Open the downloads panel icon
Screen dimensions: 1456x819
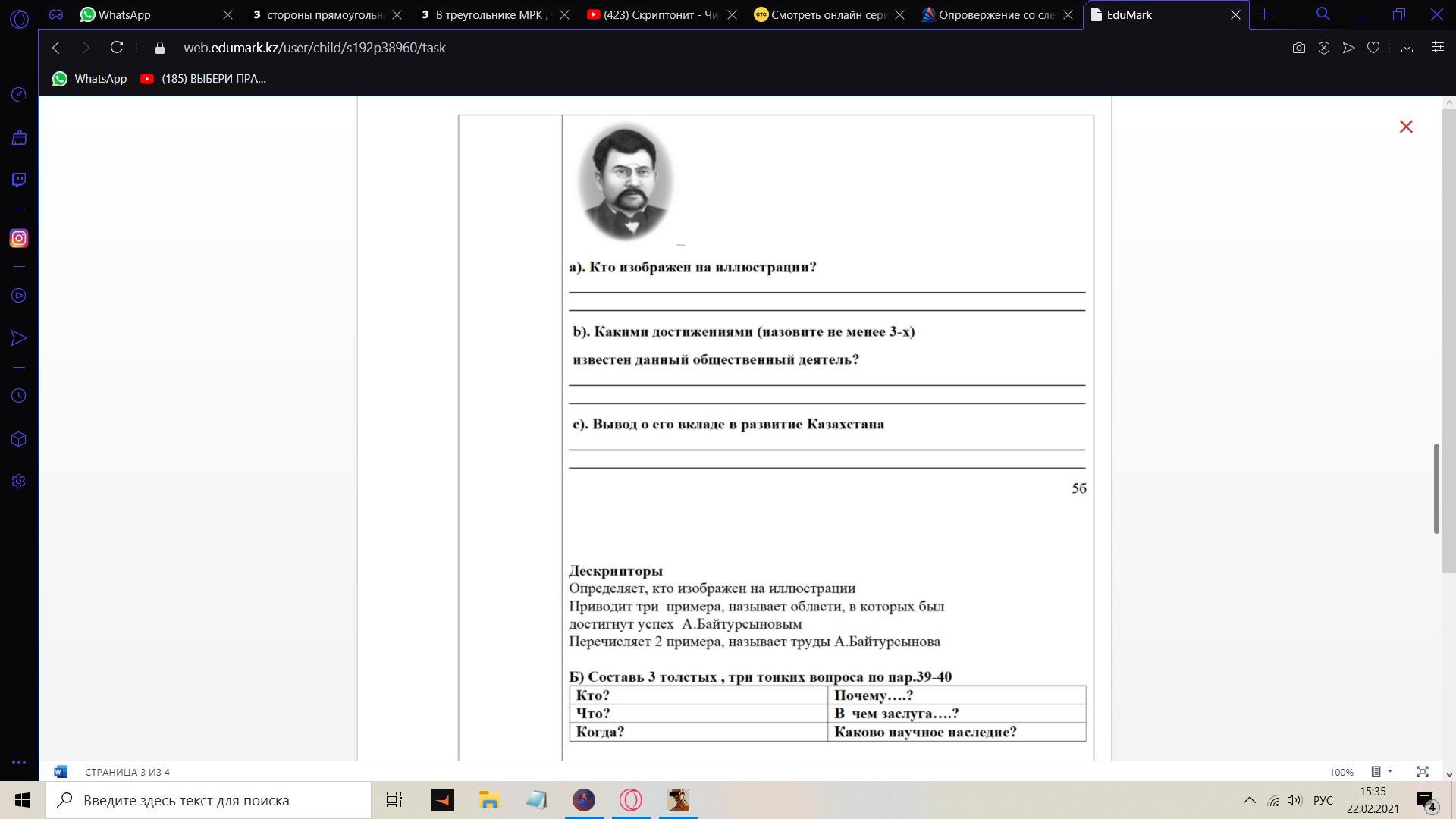(1407, 48)
